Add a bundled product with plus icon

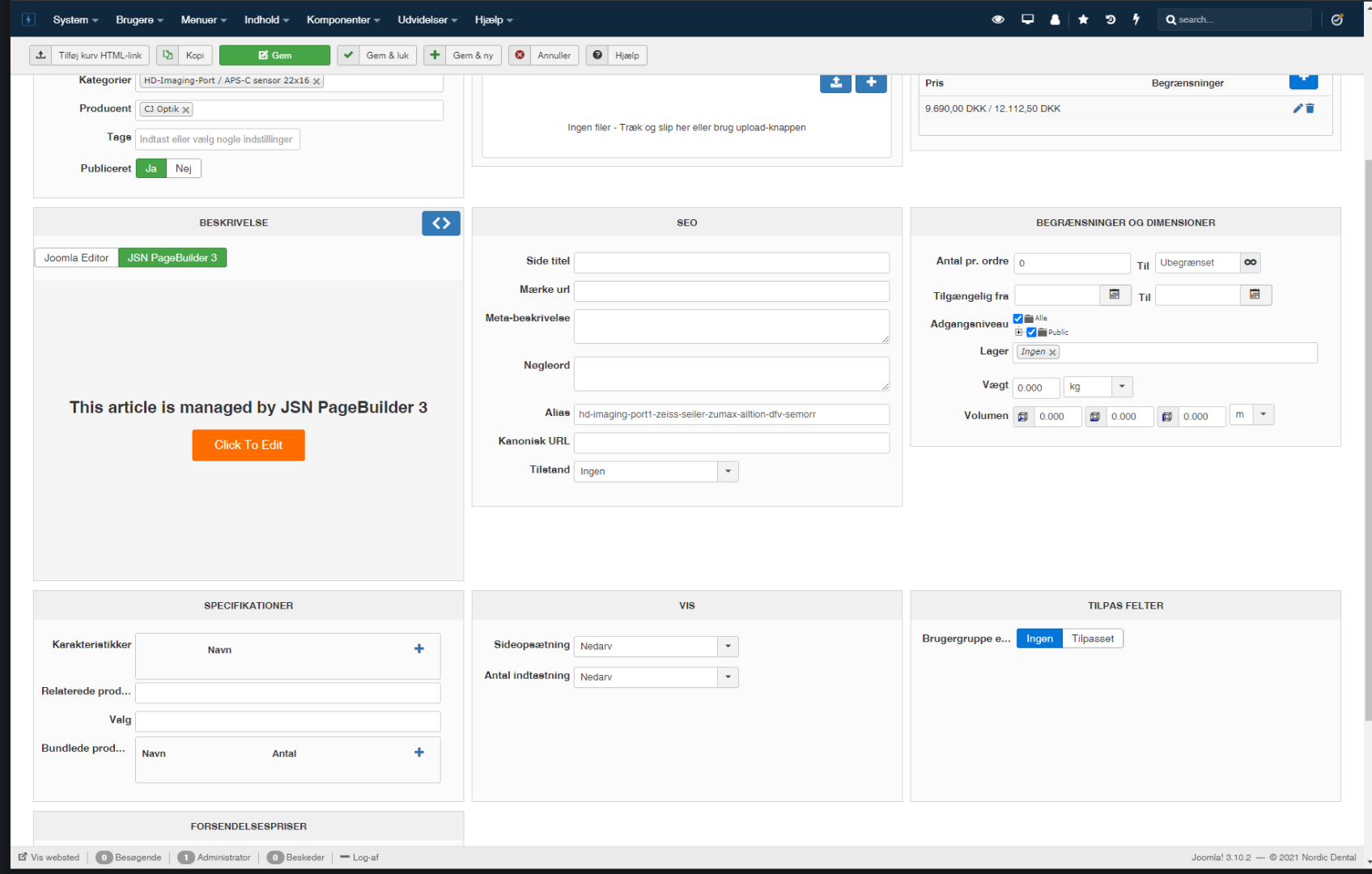[419, 752]
